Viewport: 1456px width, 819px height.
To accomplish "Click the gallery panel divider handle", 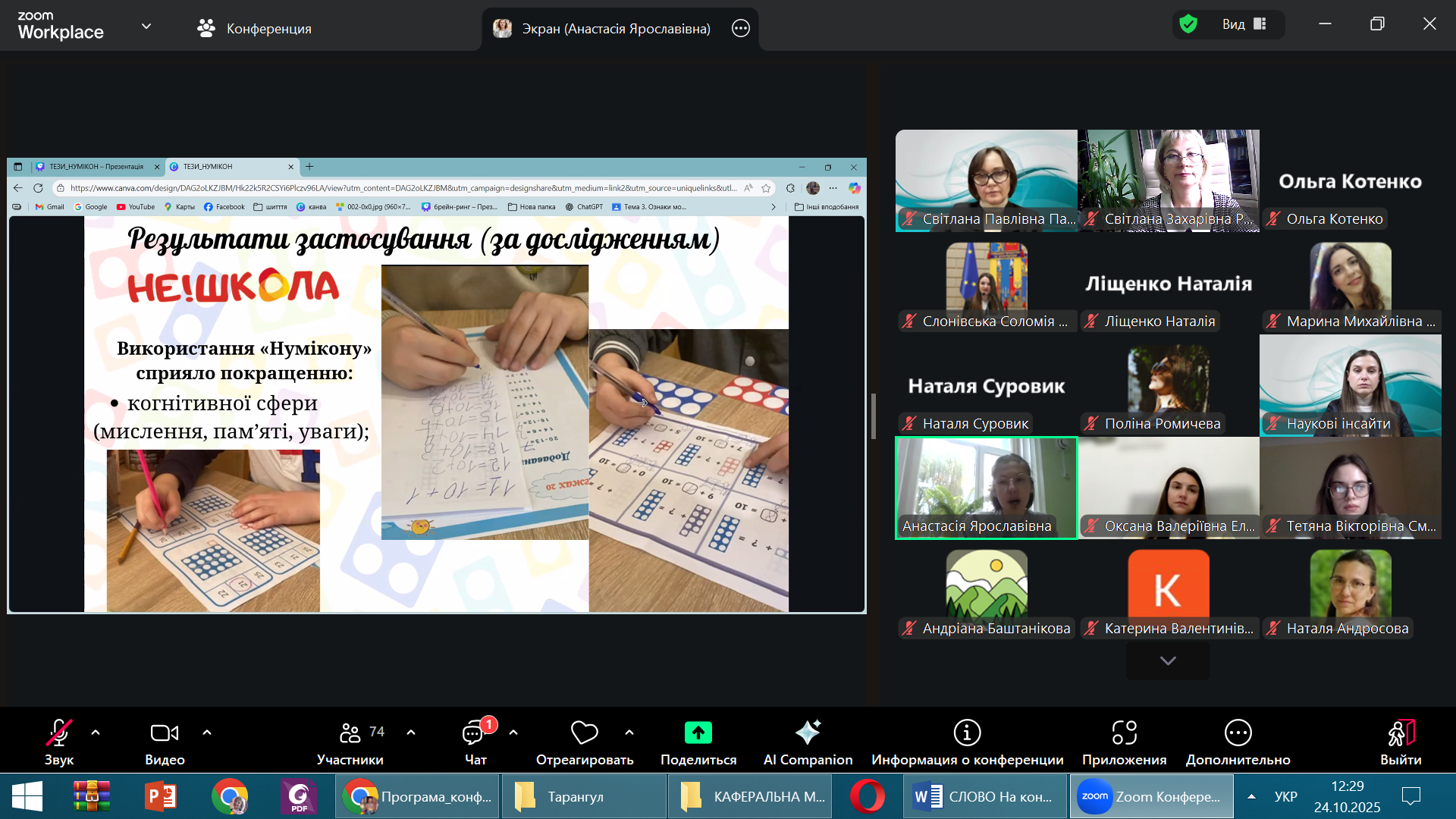I will click(874, 416).
